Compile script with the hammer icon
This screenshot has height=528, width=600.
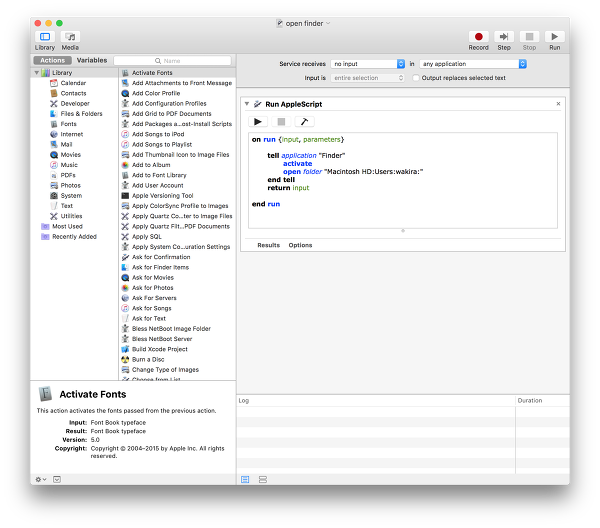coord(304,122)
